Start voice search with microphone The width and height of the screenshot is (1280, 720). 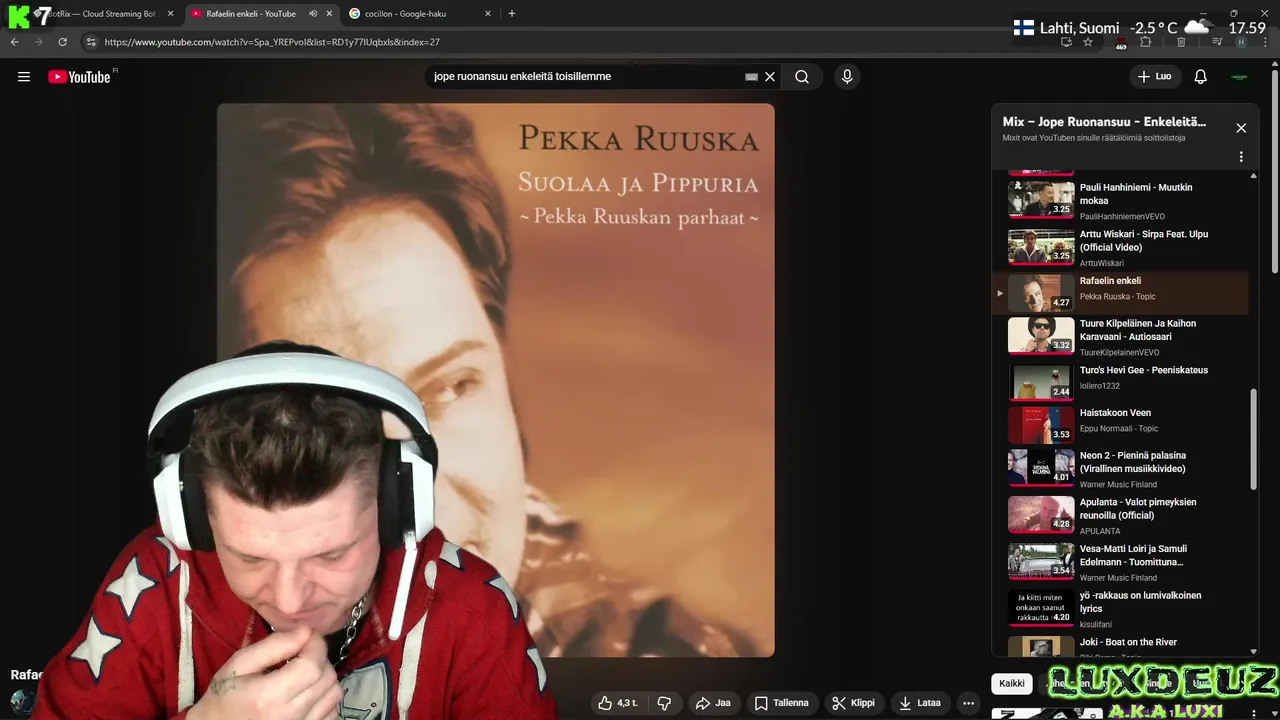847,77
